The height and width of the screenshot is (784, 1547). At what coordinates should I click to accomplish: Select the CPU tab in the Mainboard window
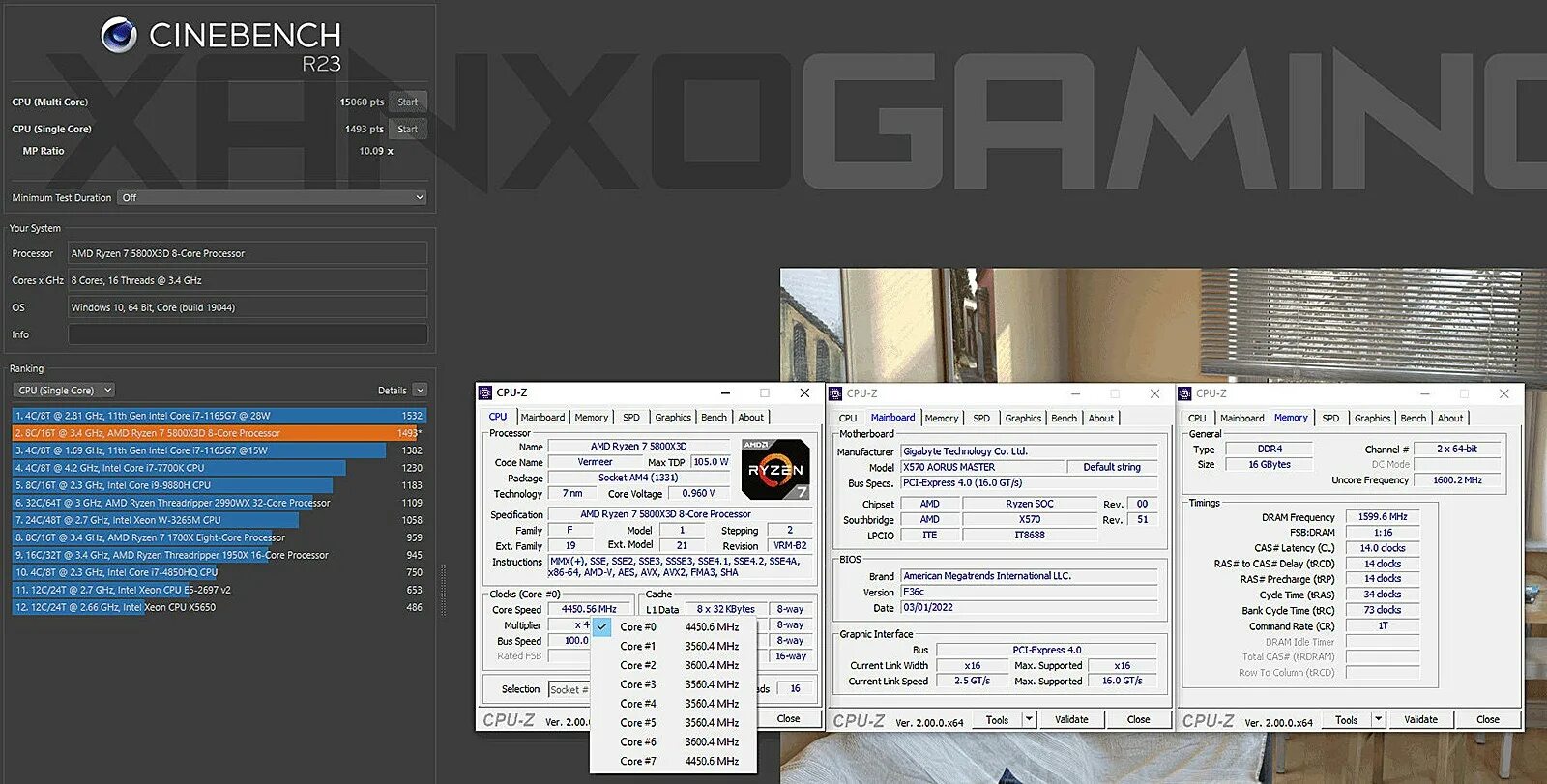(x=847, y=419)
